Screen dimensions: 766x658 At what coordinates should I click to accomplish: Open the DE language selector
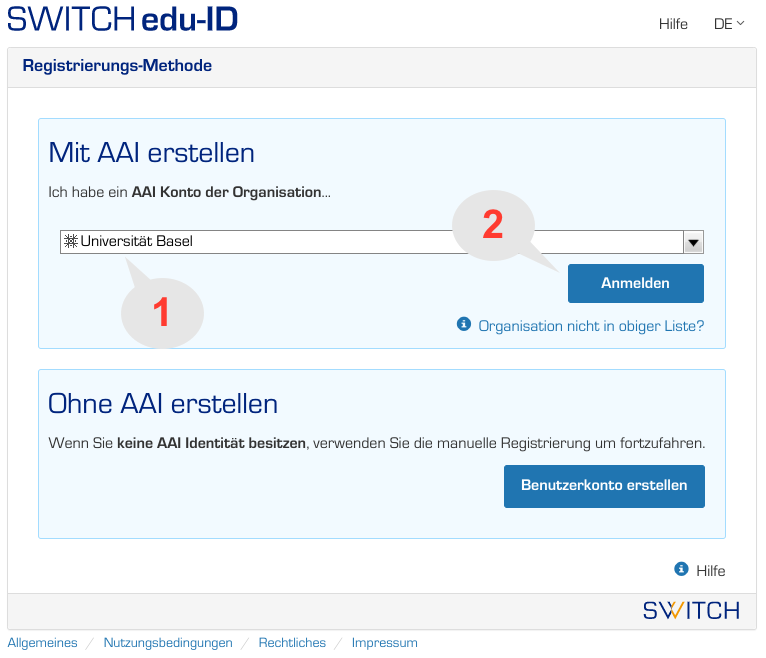[x=728, y=24]
